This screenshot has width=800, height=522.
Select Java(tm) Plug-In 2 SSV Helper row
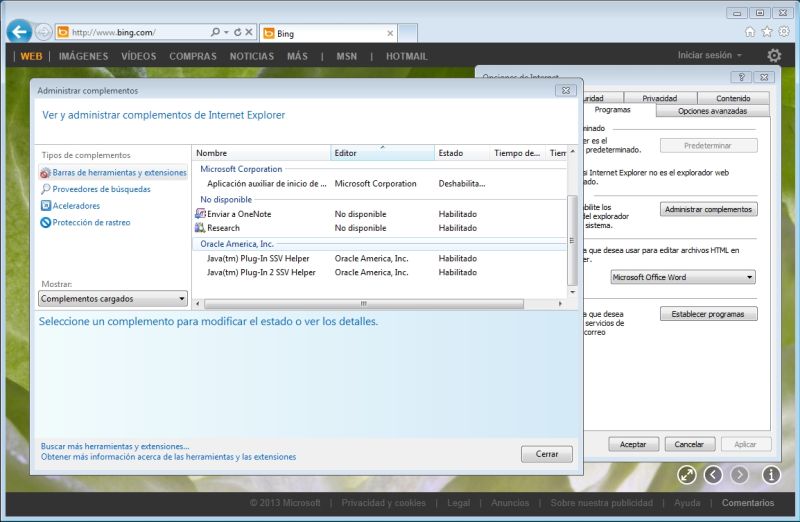[x=380, y=272]
